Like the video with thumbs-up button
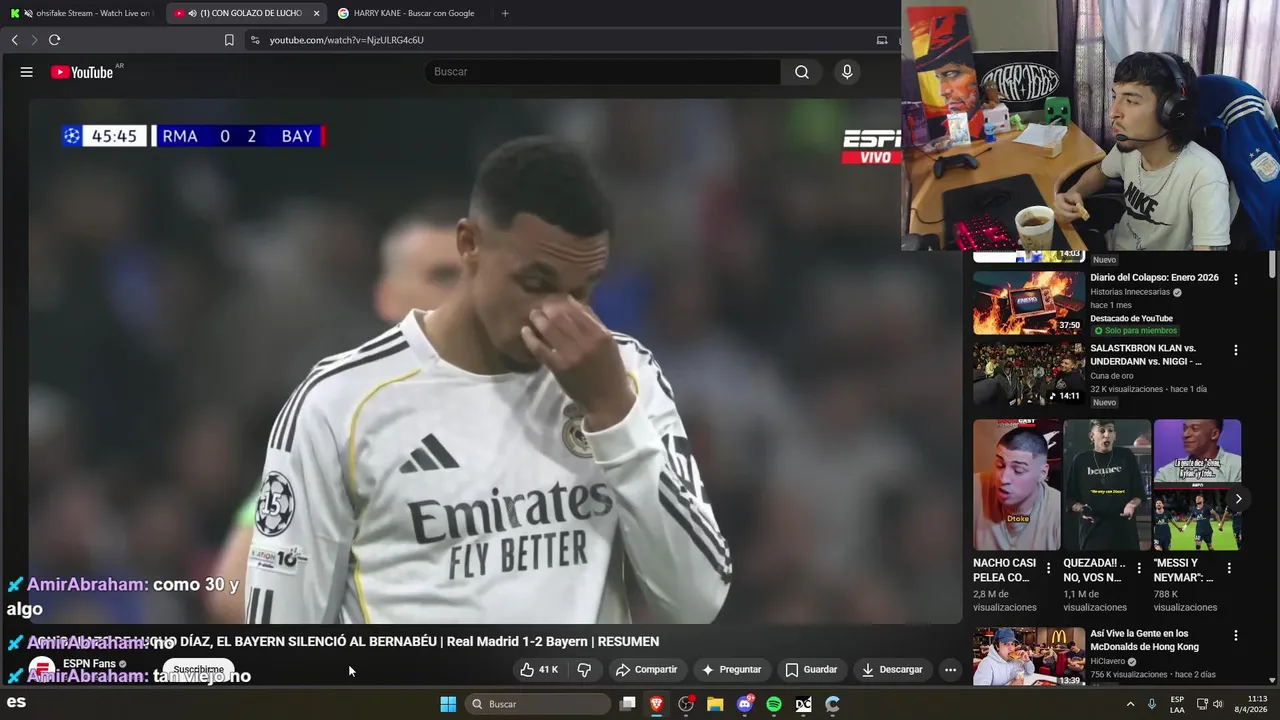This screenshot has height=720, width=1280. tap(539, 670)
